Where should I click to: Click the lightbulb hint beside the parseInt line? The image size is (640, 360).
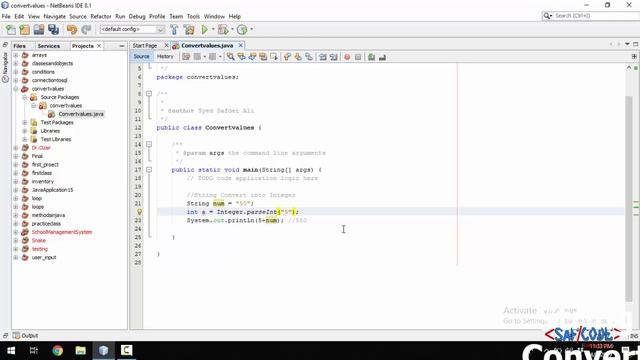click(x=139, y=212)
